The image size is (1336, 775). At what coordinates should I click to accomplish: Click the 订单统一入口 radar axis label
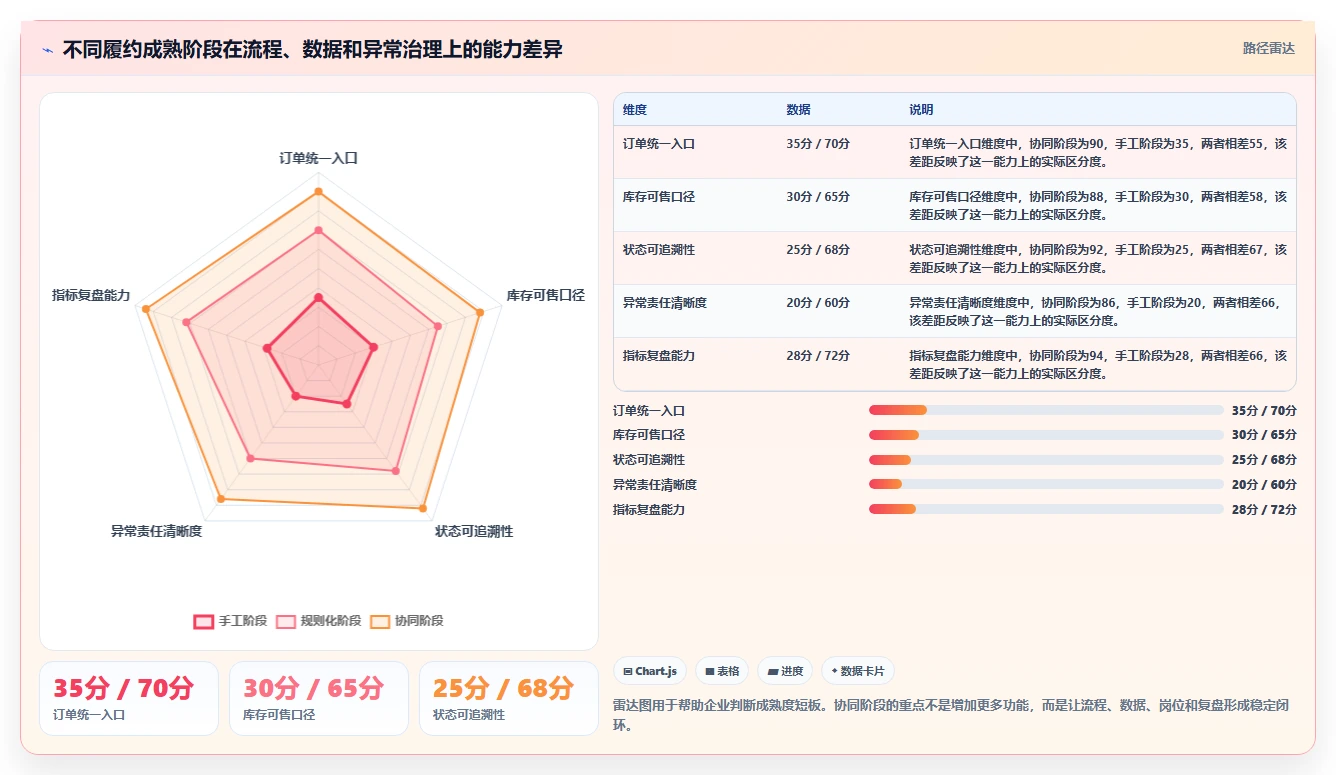[318, 158]
